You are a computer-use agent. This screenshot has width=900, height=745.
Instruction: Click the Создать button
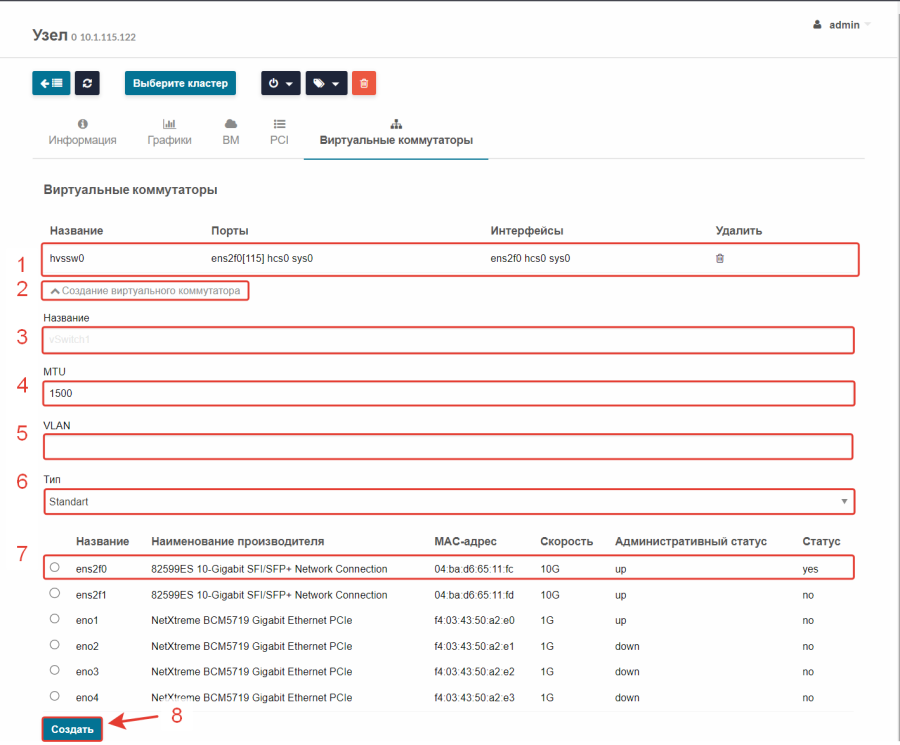(72, 730)
